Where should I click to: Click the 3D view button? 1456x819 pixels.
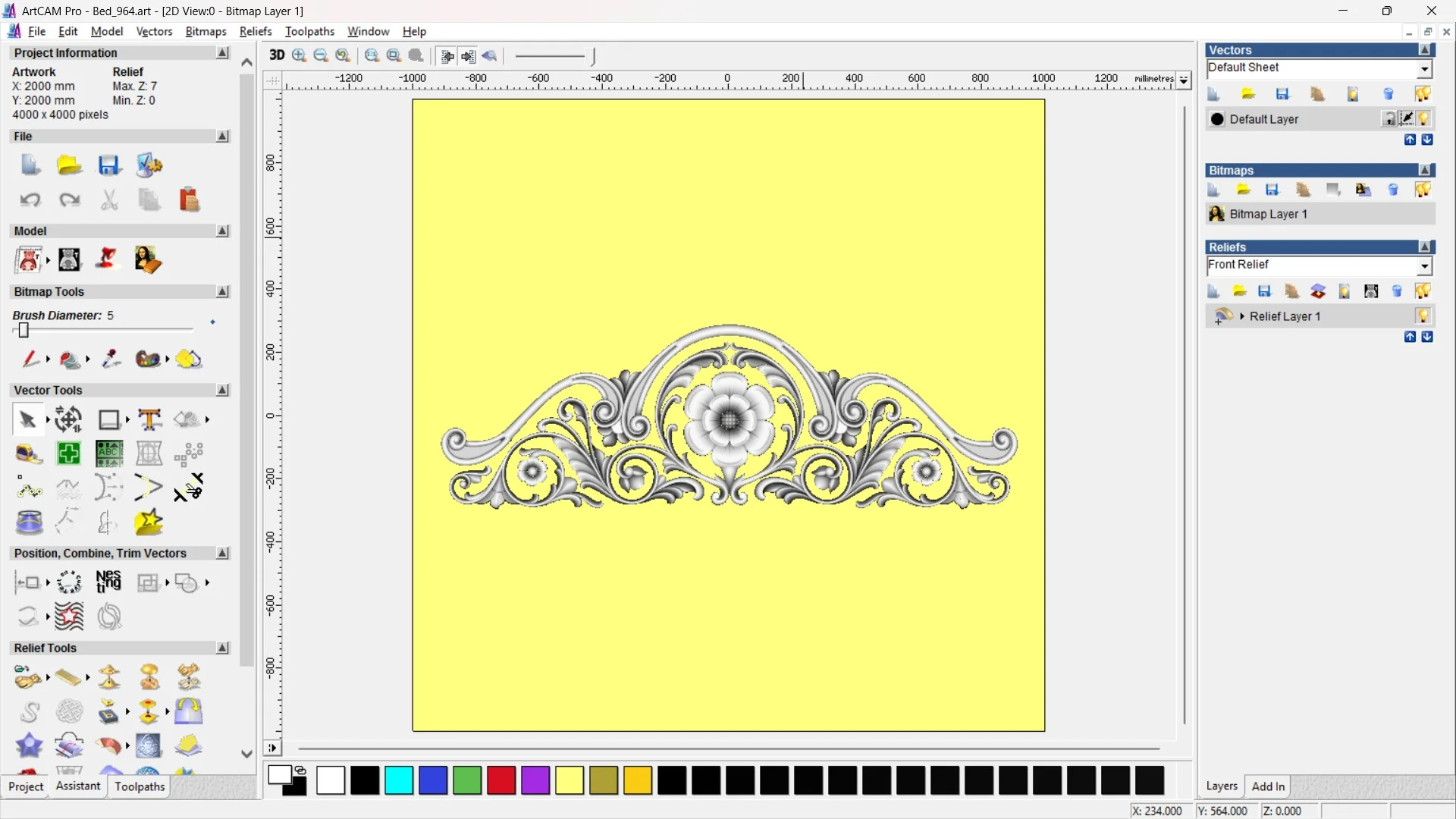tap(277, 55)
